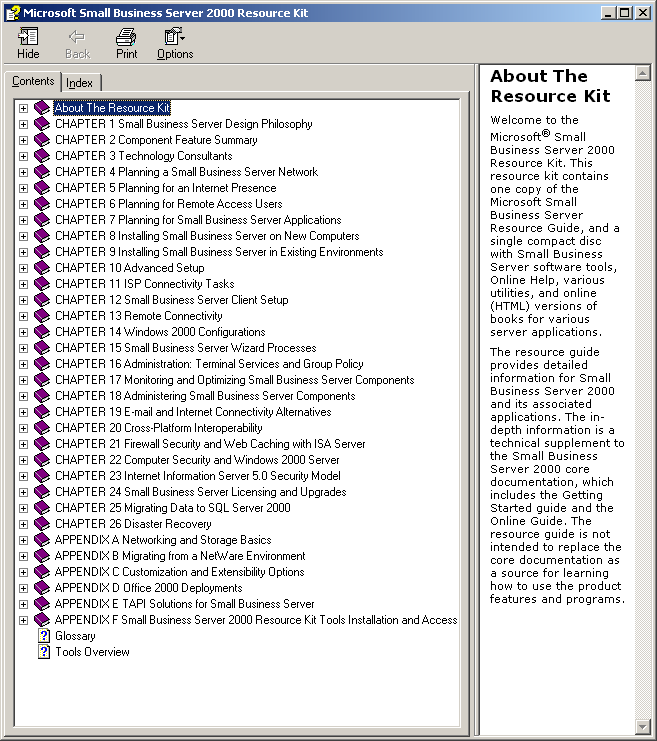The image size is (657, 741).
Task: Expand APPENDIX A Networking node
Action: [23, 540]
